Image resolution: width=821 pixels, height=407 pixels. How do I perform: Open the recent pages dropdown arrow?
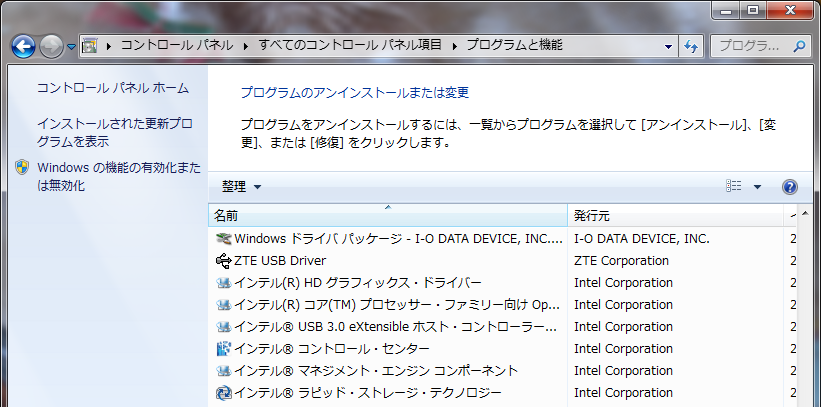pos(71,47)
